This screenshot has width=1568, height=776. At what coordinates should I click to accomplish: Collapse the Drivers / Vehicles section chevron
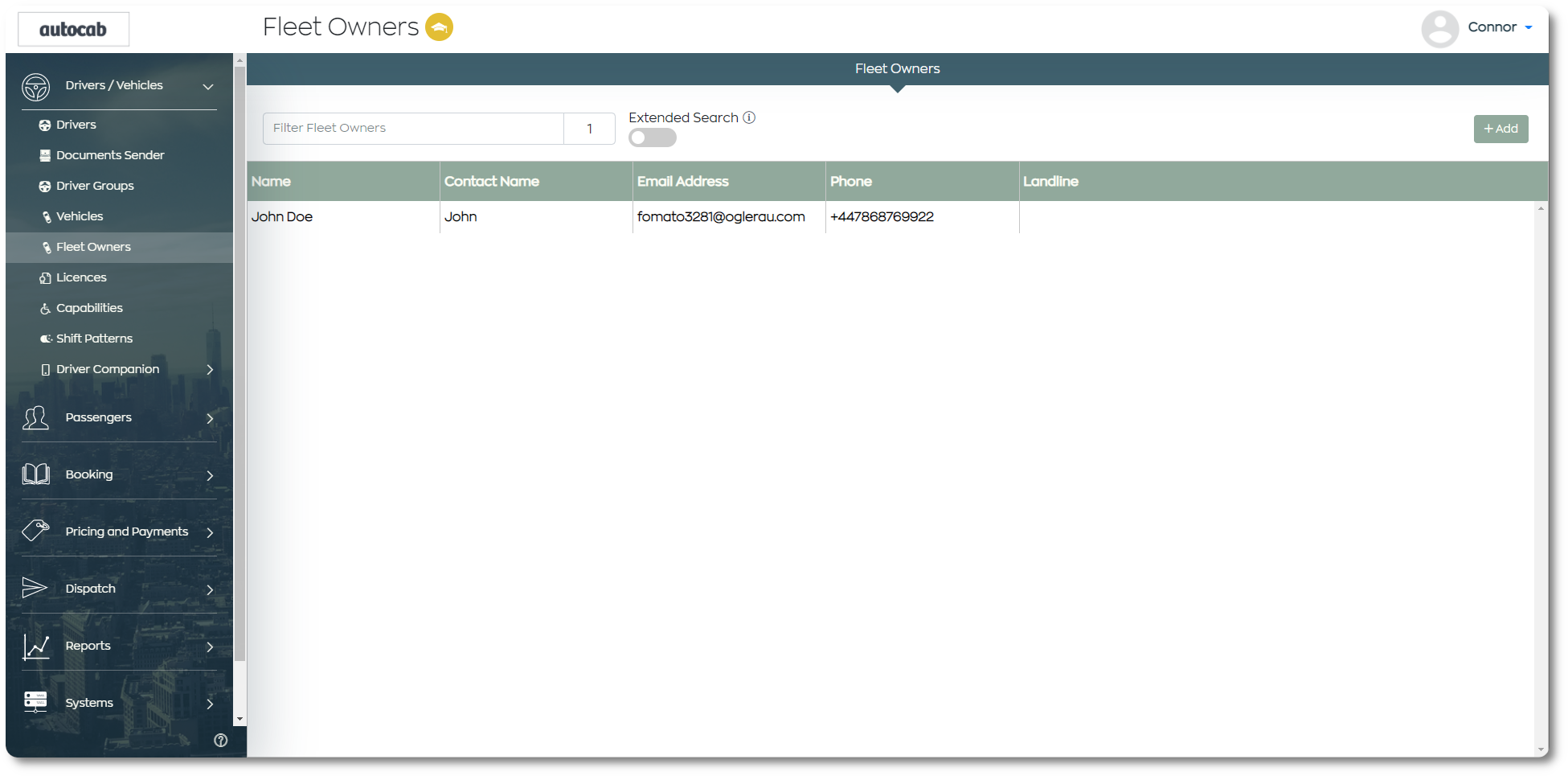208,86
